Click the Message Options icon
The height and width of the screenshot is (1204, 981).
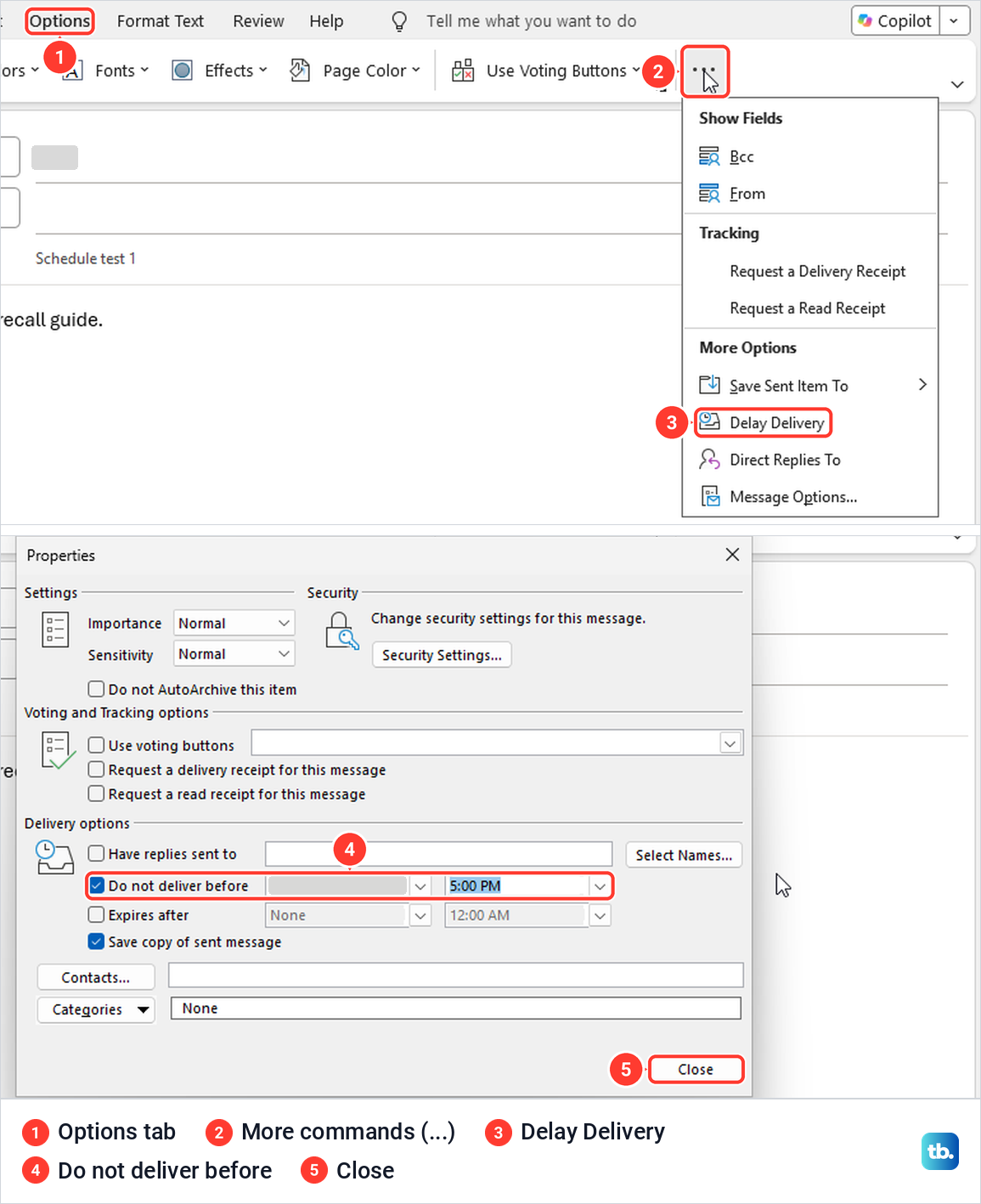[x=710, y=496]
